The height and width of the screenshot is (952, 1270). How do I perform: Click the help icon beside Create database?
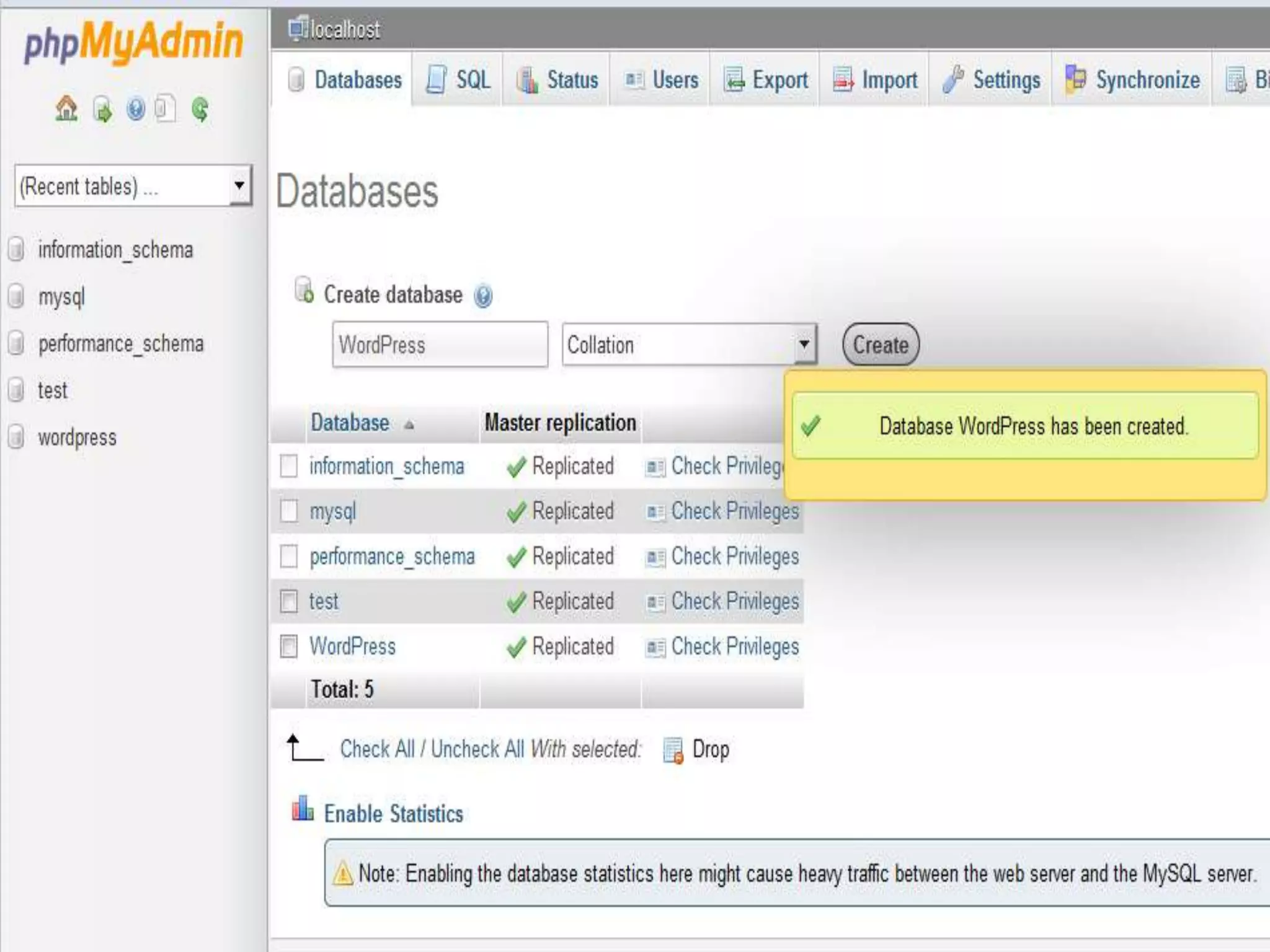[x=483, y=296]
